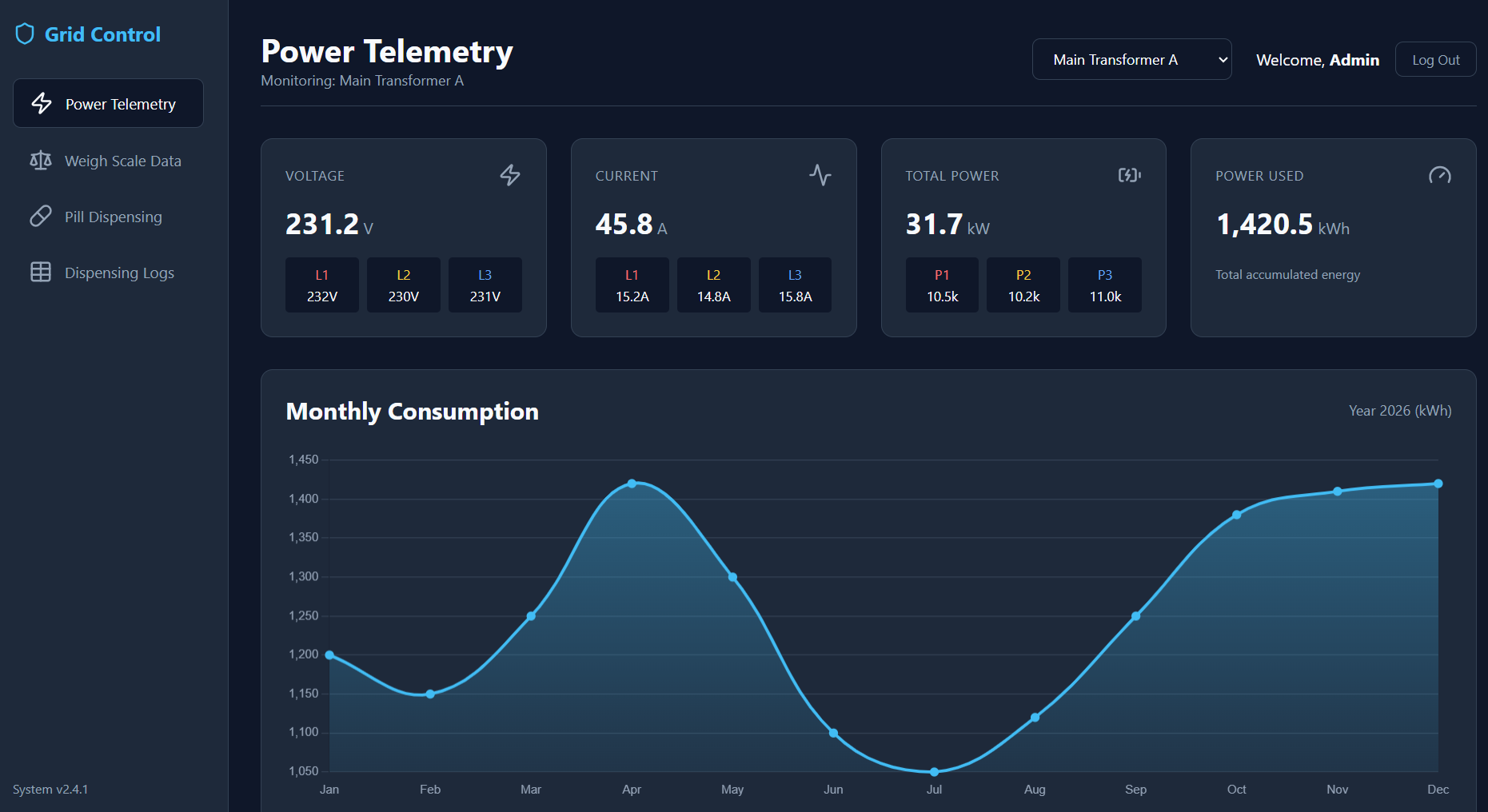The width and height of the screenshot is (1488, 812).
Task: Click the Jul lowest data point on chart
Action: click(x=934, y=772)
